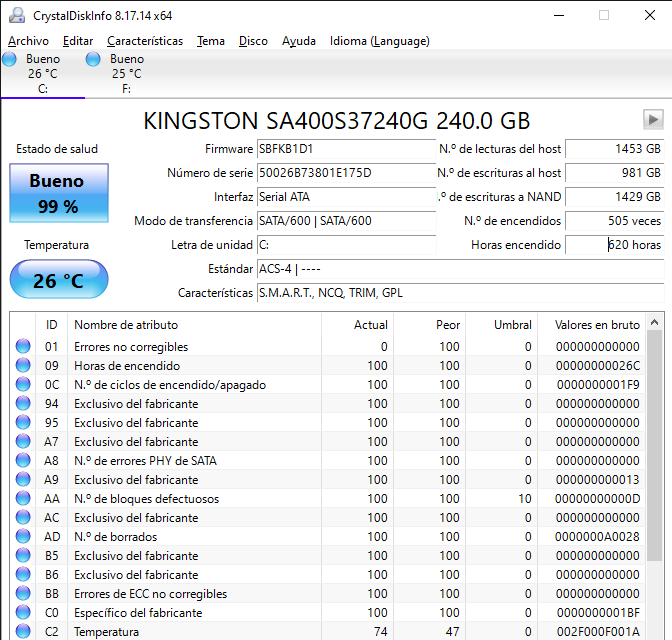
Task: Open the Características menu
Action: click(145, 41)
